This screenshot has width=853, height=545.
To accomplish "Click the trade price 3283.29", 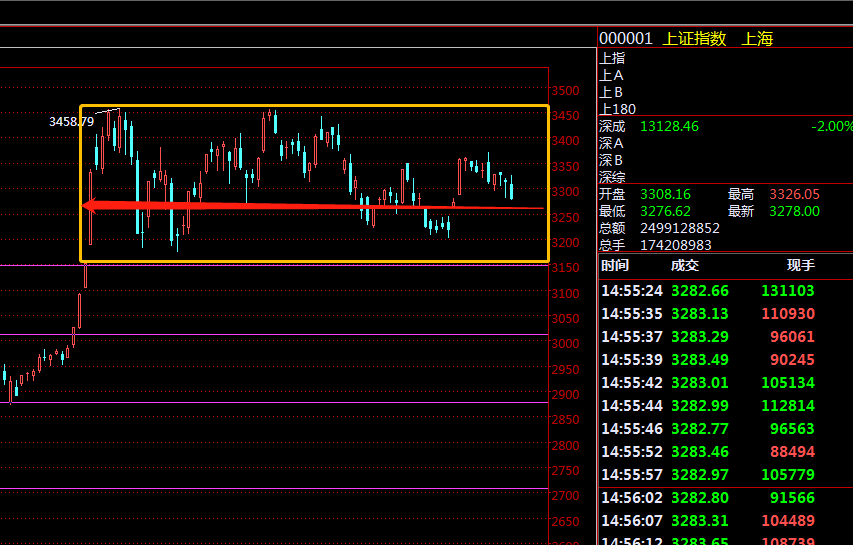I will [x=700, y=337].
